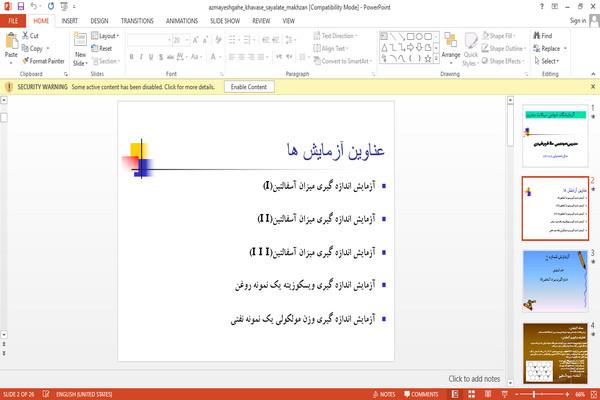Open Shape Outline dropdown
The height and width of the screenshot is (400, 600).
(504, 48)
